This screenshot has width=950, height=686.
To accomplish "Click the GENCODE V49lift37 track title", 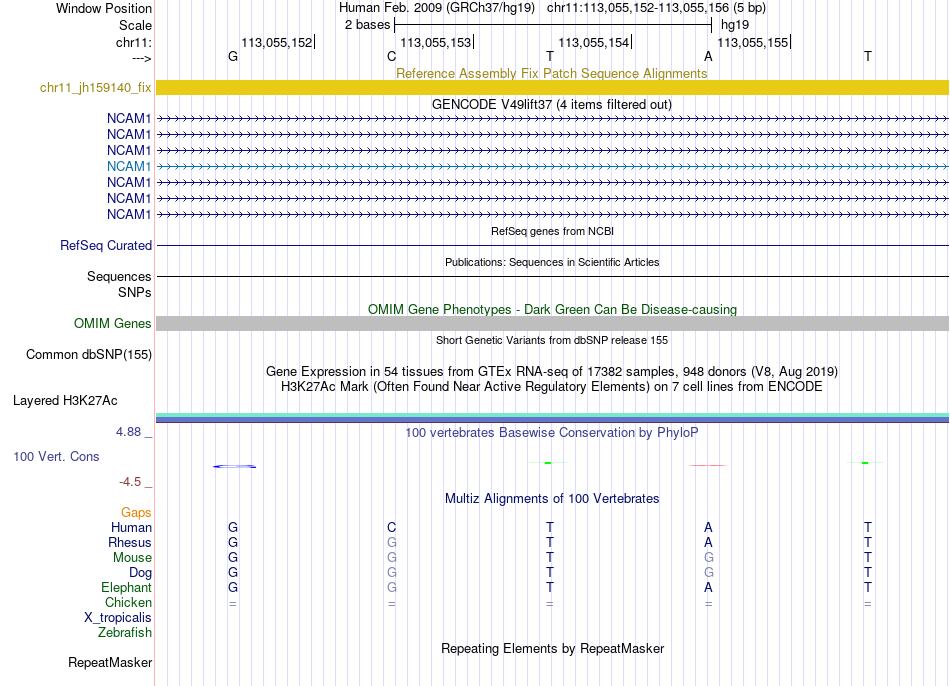I will pyautogui.click(x=552, y=104).
